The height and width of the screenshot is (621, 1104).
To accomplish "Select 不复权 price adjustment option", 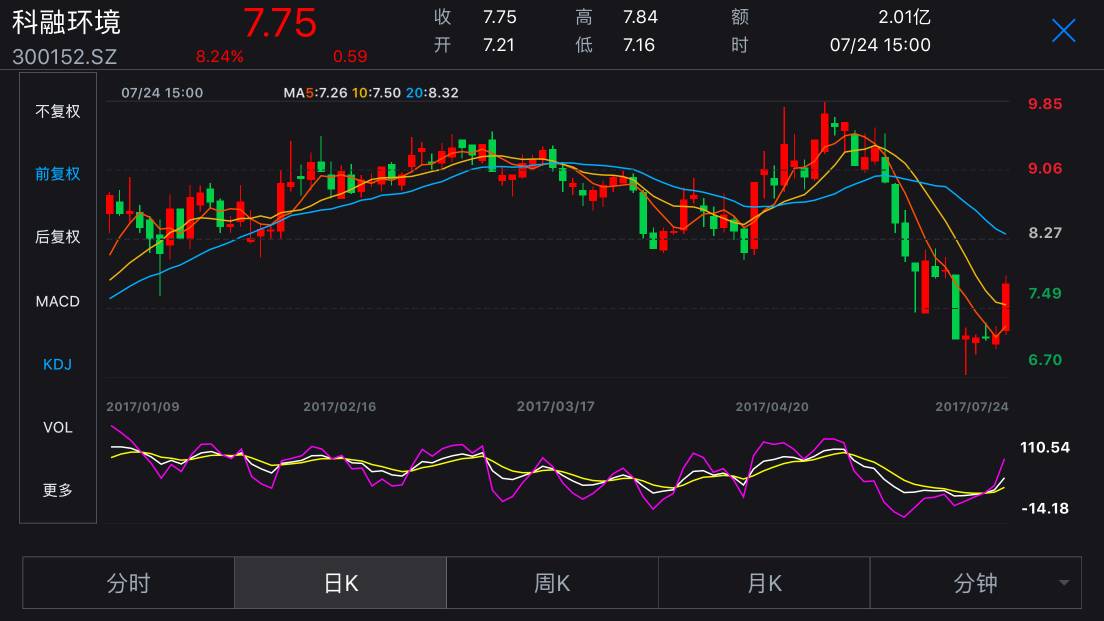I will point(58,111).
